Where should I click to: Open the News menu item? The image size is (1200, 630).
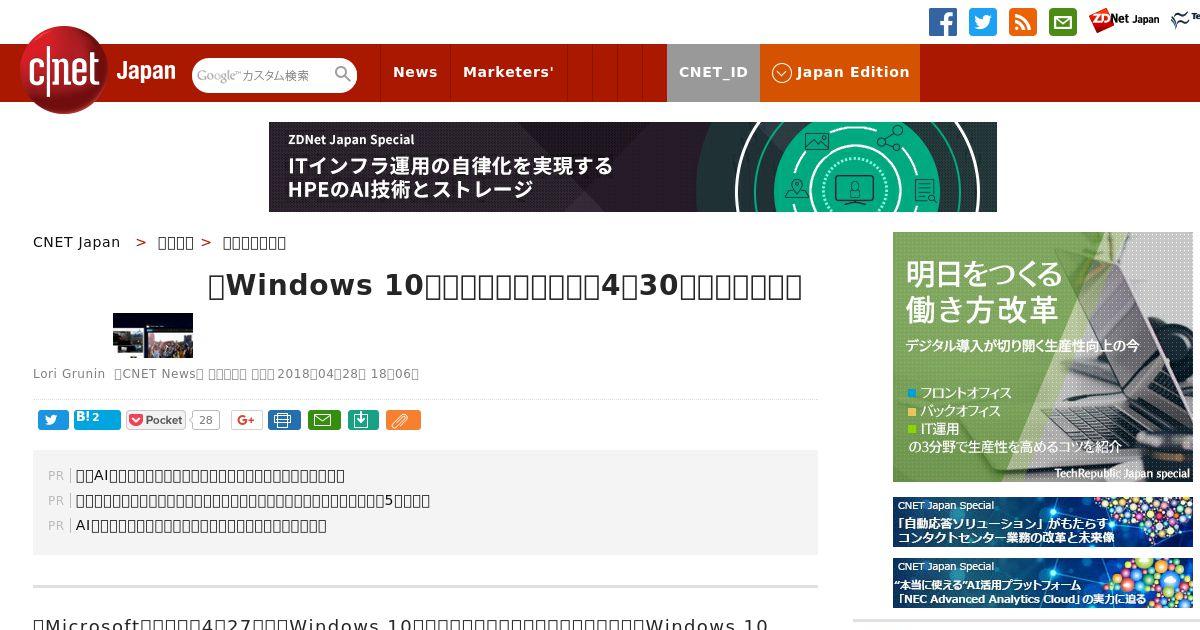(x=415, y=72)
